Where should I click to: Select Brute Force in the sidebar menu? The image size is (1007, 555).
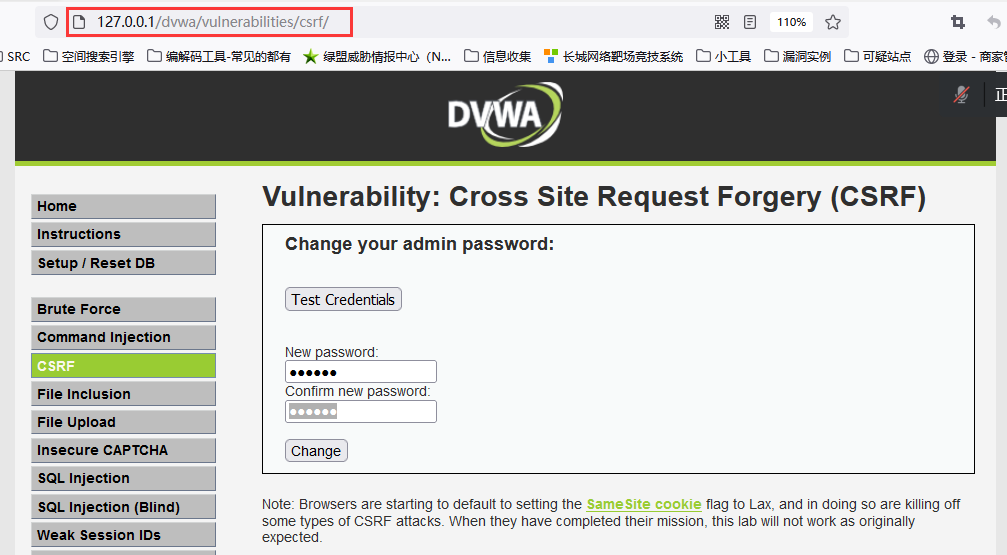click(123, 309)
